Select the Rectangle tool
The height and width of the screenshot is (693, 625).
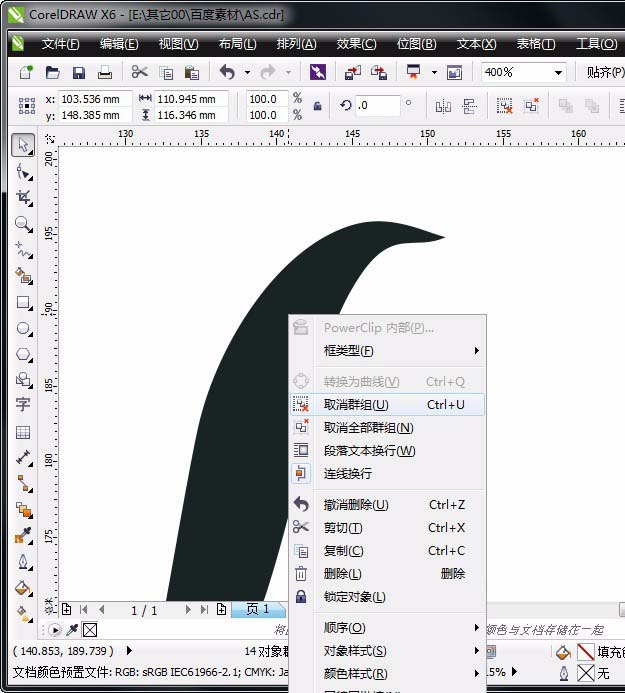click(22, 302)
